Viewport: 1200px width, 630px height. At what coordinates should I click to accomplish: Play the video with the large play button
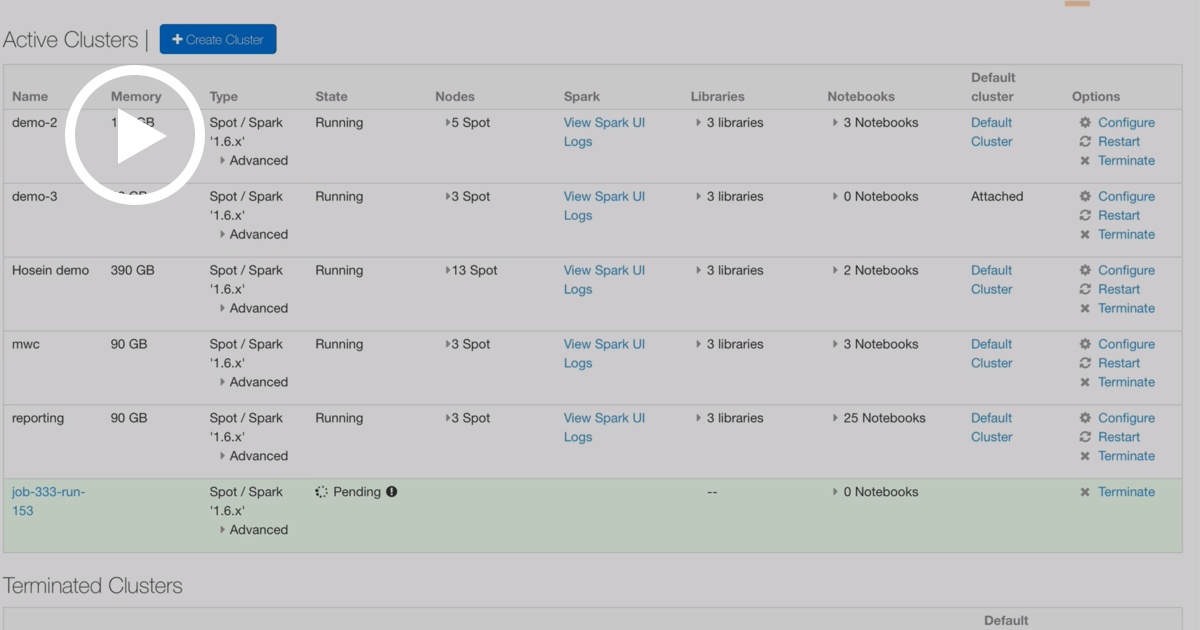[x=135, y=136]
